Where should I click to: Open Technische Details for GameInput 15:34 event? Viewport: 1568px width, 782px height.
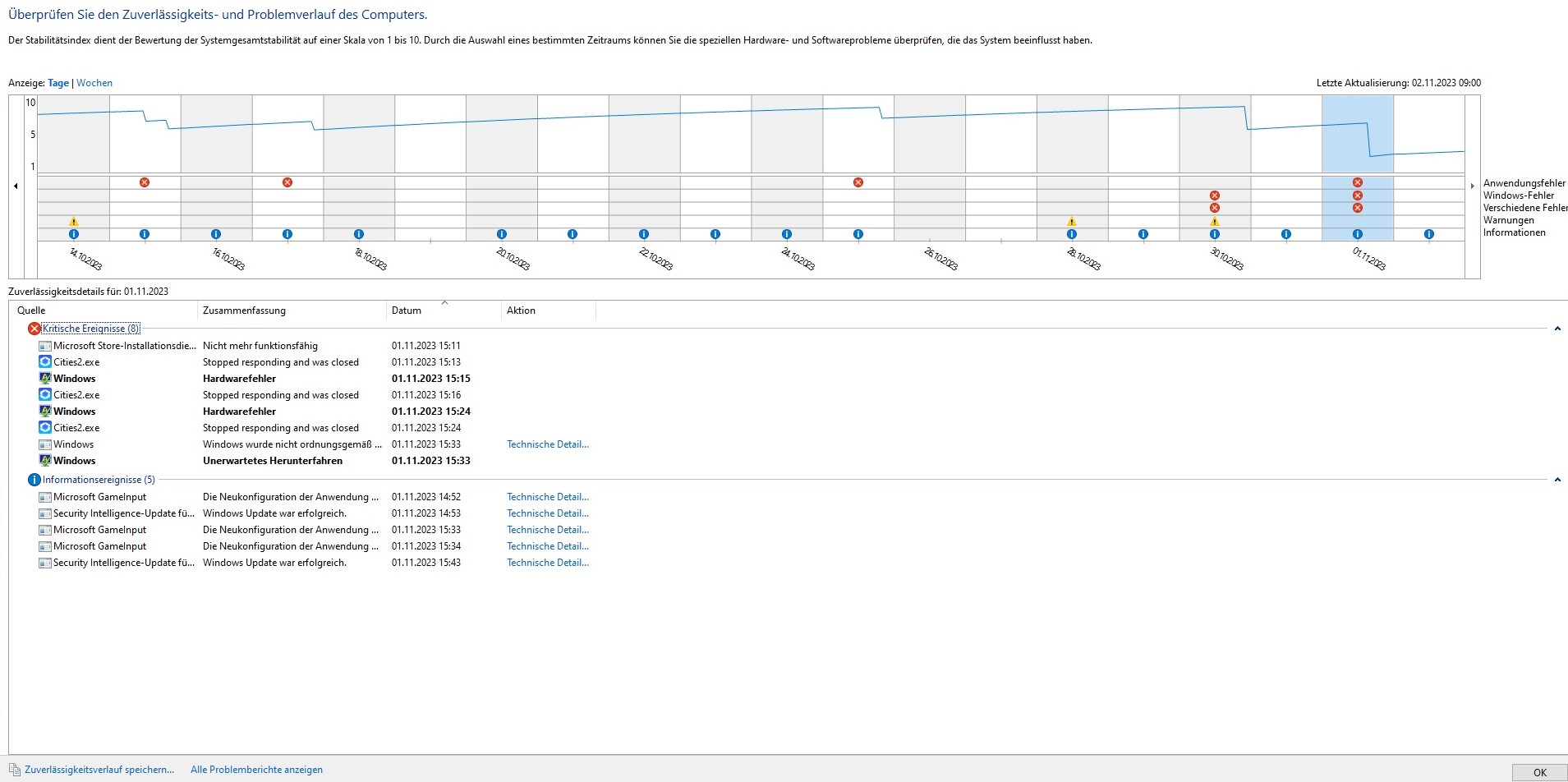[548, 546]
